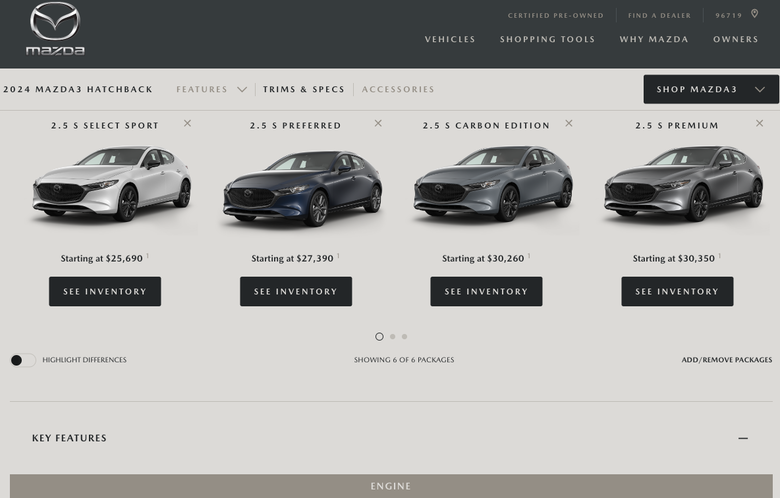Select the first carousel page dot

point(379,337)
